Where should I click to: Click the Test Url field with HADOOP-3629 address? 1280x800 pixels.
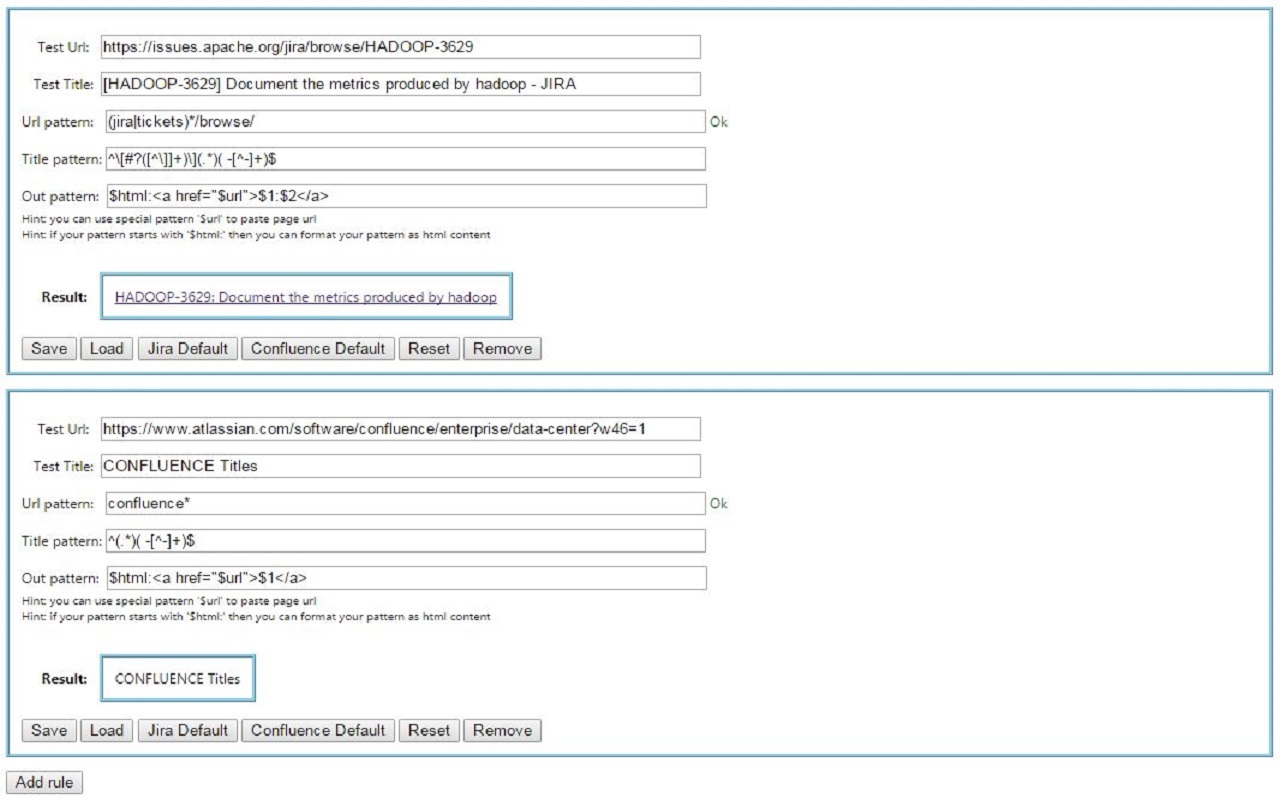tap(400, 47)
